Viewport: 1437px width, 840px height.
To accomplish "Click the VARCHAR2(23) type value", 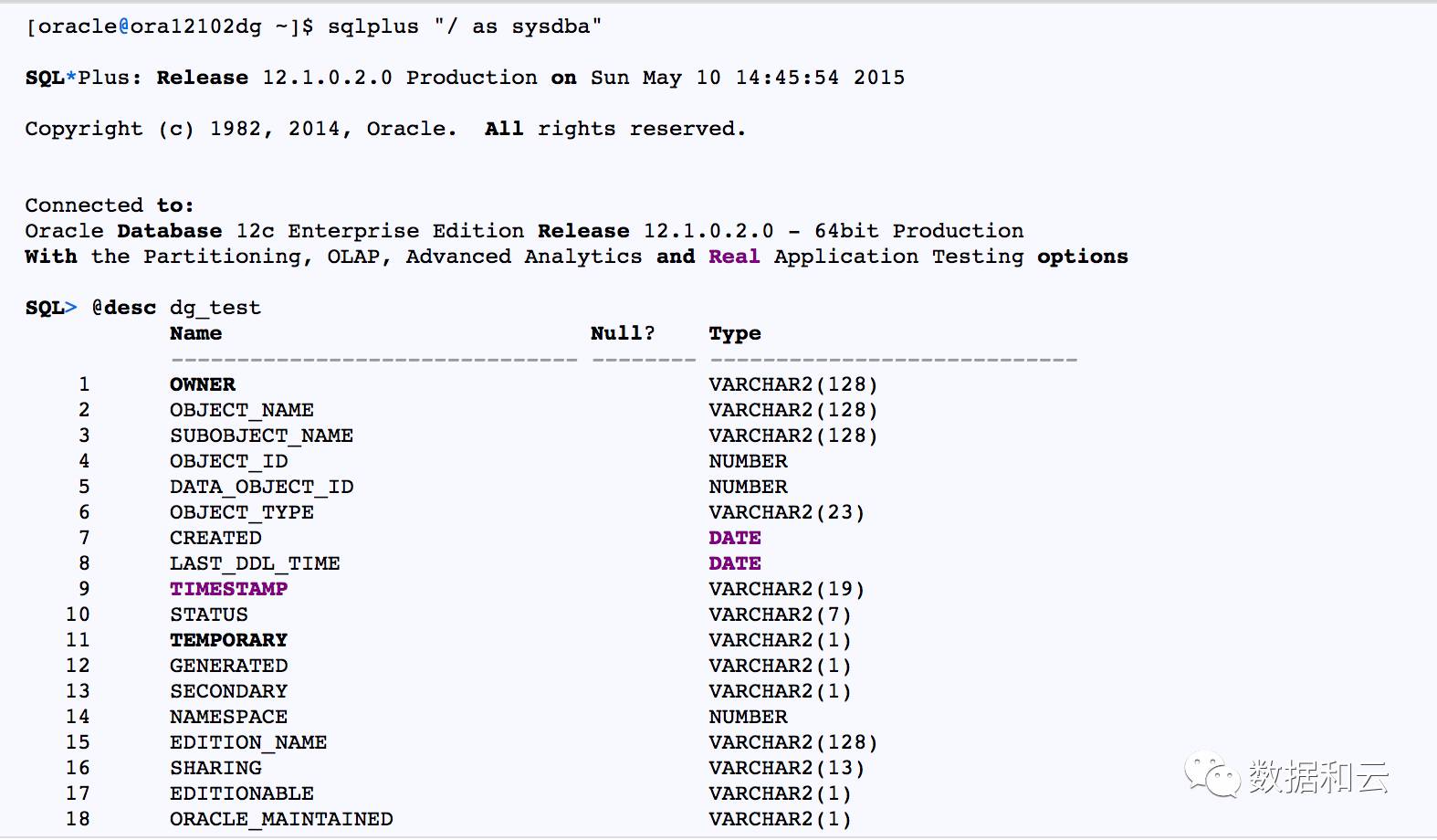I will click(x=787, y=512).
